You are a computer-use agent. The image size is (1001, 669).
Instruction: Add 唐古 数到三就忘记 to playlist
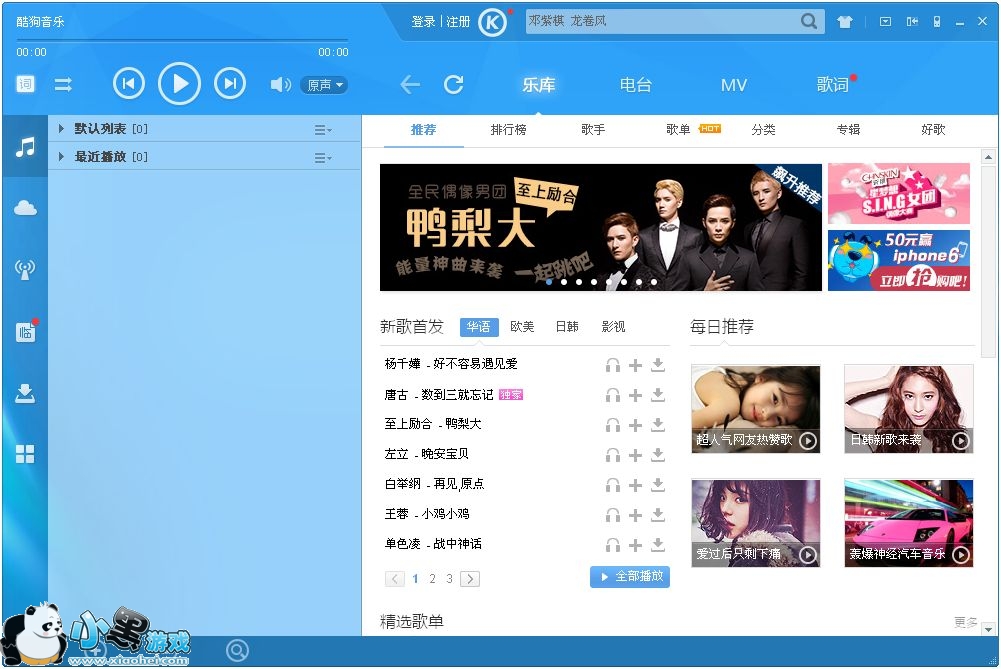click(x=635, y=395)
